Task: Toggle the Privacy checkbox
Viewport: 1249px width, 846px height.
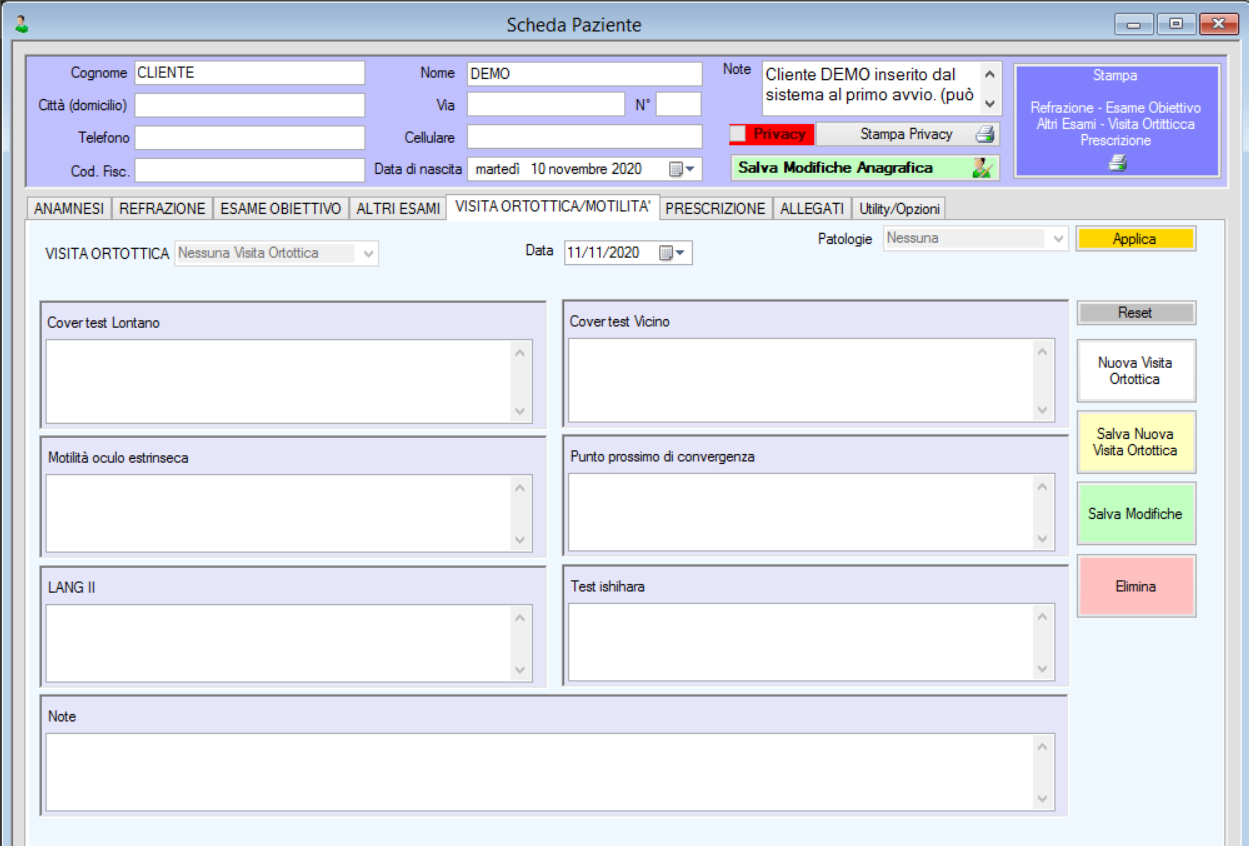Action: point(738,134)
